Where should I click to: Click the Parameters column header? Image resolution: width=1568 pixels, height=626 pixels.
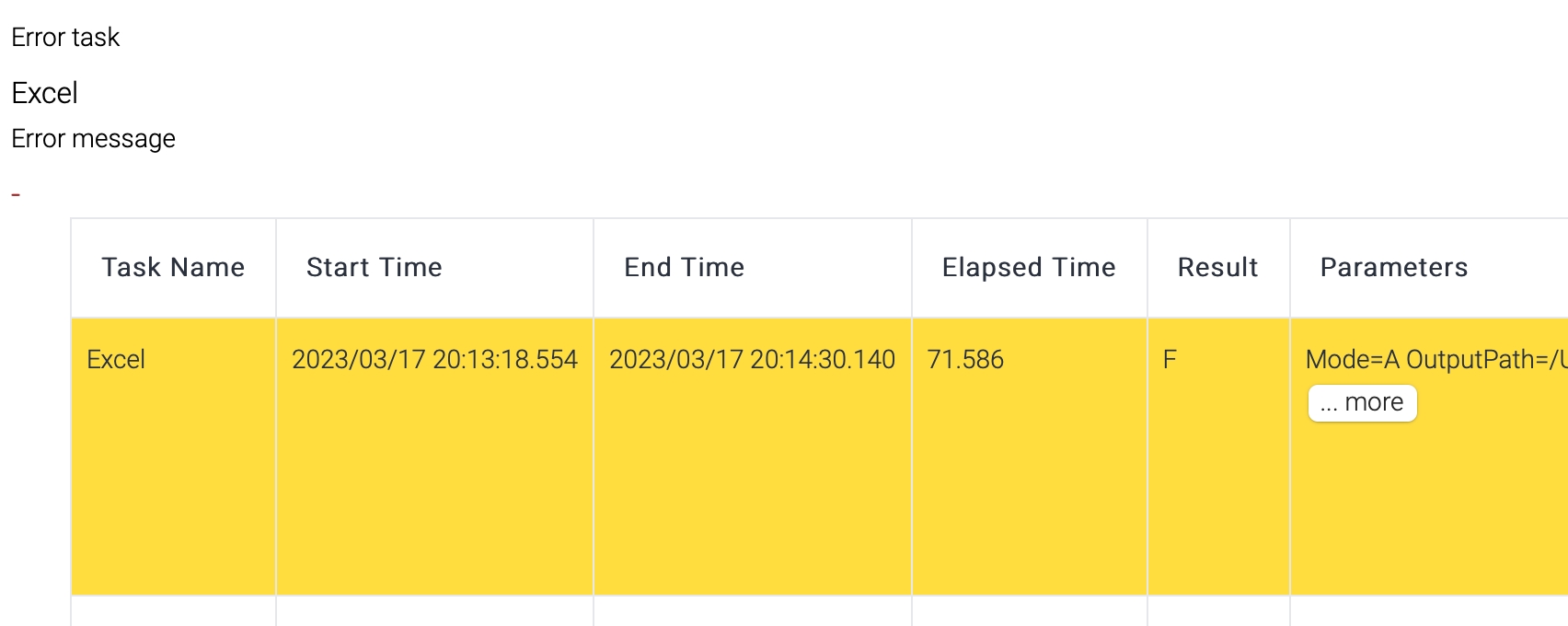1393,268
